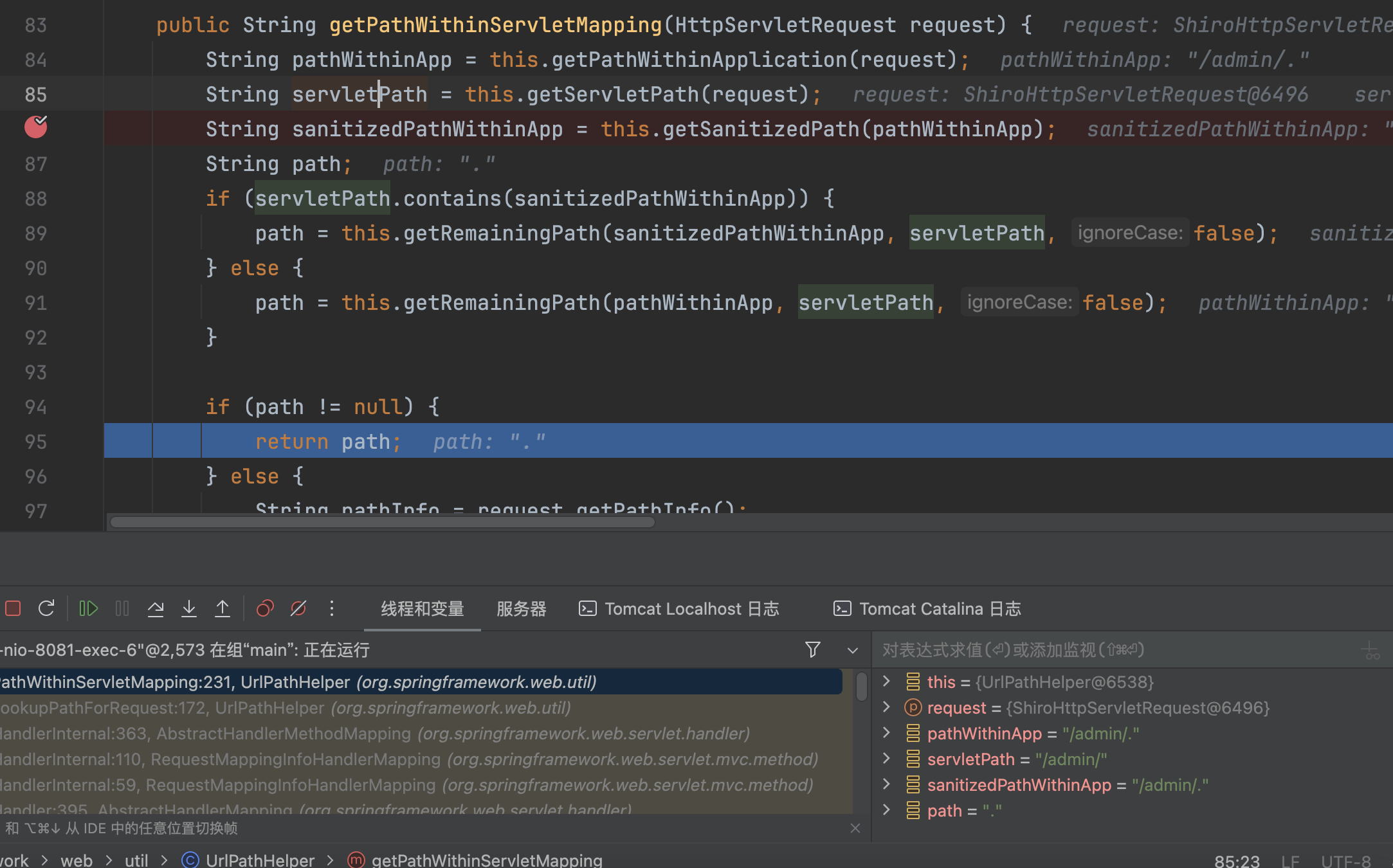Toggle Mute Breakpoints
This screenshot has height=868, width=1393.
(x=298, y=608)
